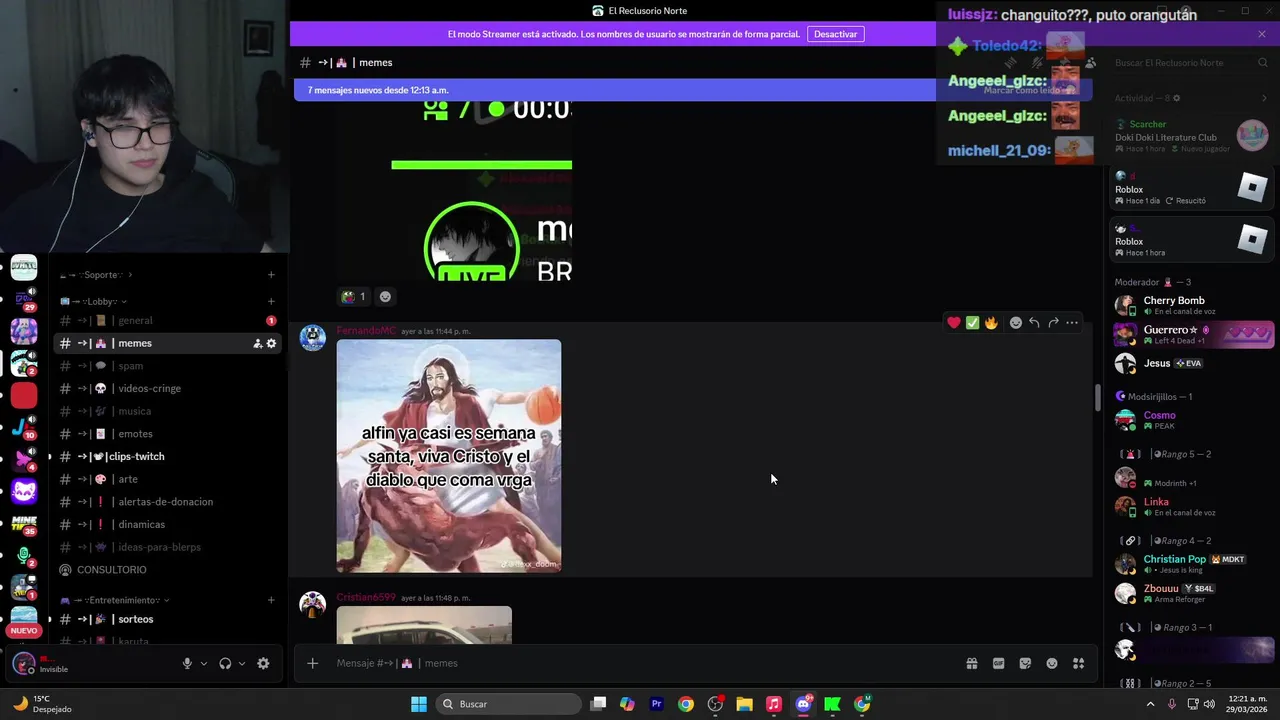Image resolution: width=1280 pixels, height=720 pixels.
Task: Toggle the member list icon
Action: coord(1090,63)
